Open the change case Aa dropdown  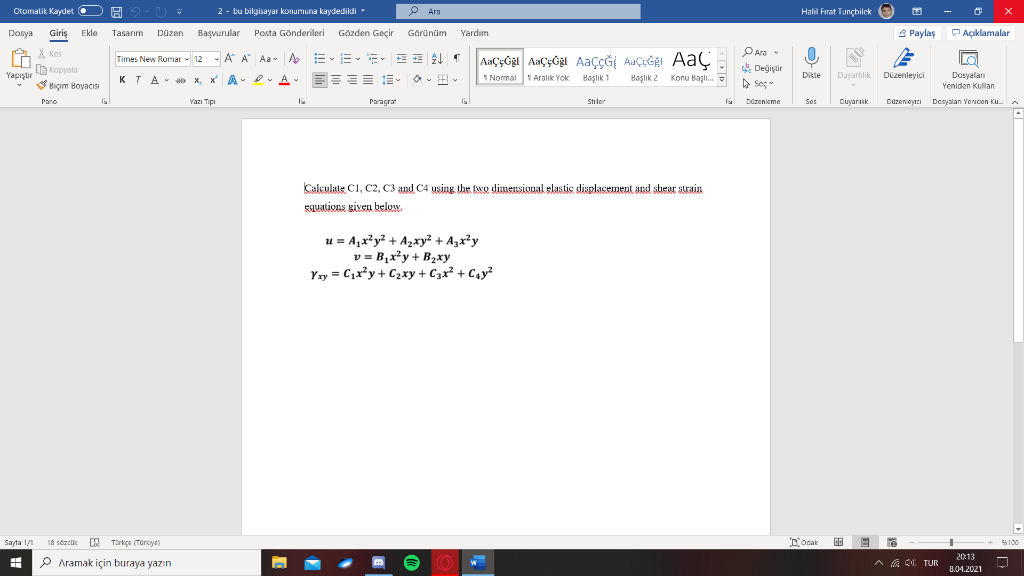coord(268,59)
